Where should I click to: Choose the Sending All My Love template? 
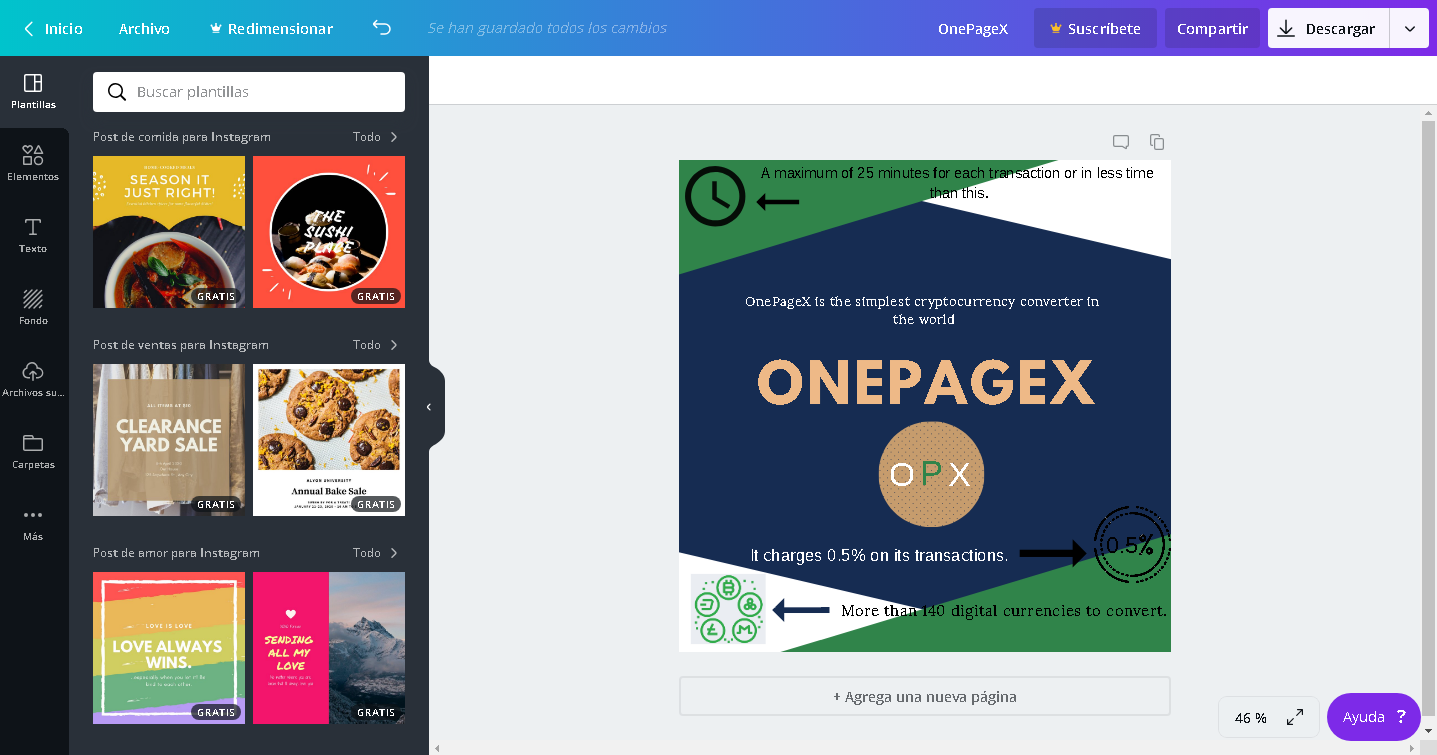(x=329, y=648)
